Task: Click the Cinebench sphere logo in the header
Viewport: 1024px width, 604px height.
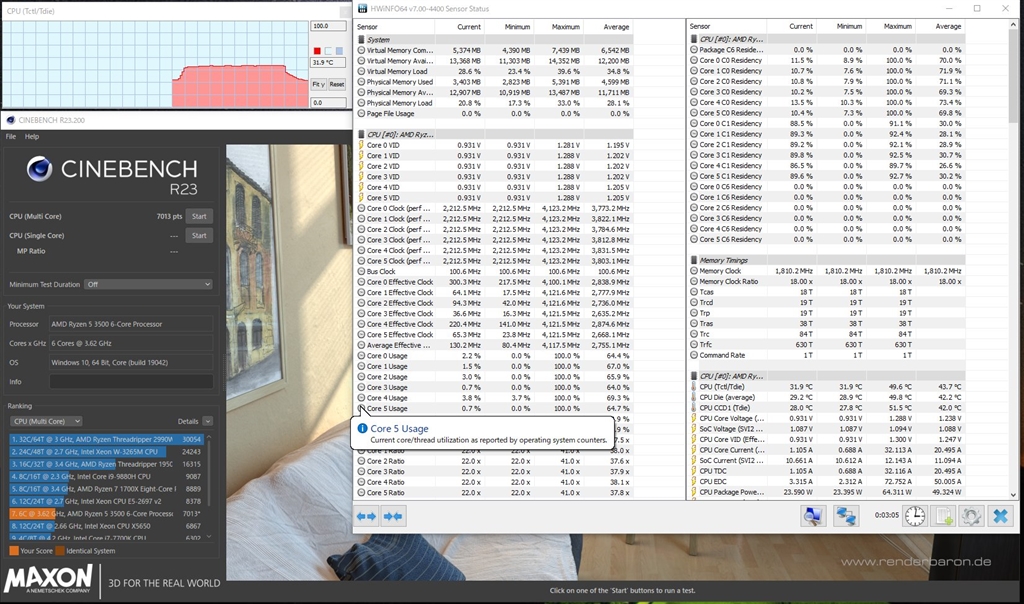Action: point(39,169)
